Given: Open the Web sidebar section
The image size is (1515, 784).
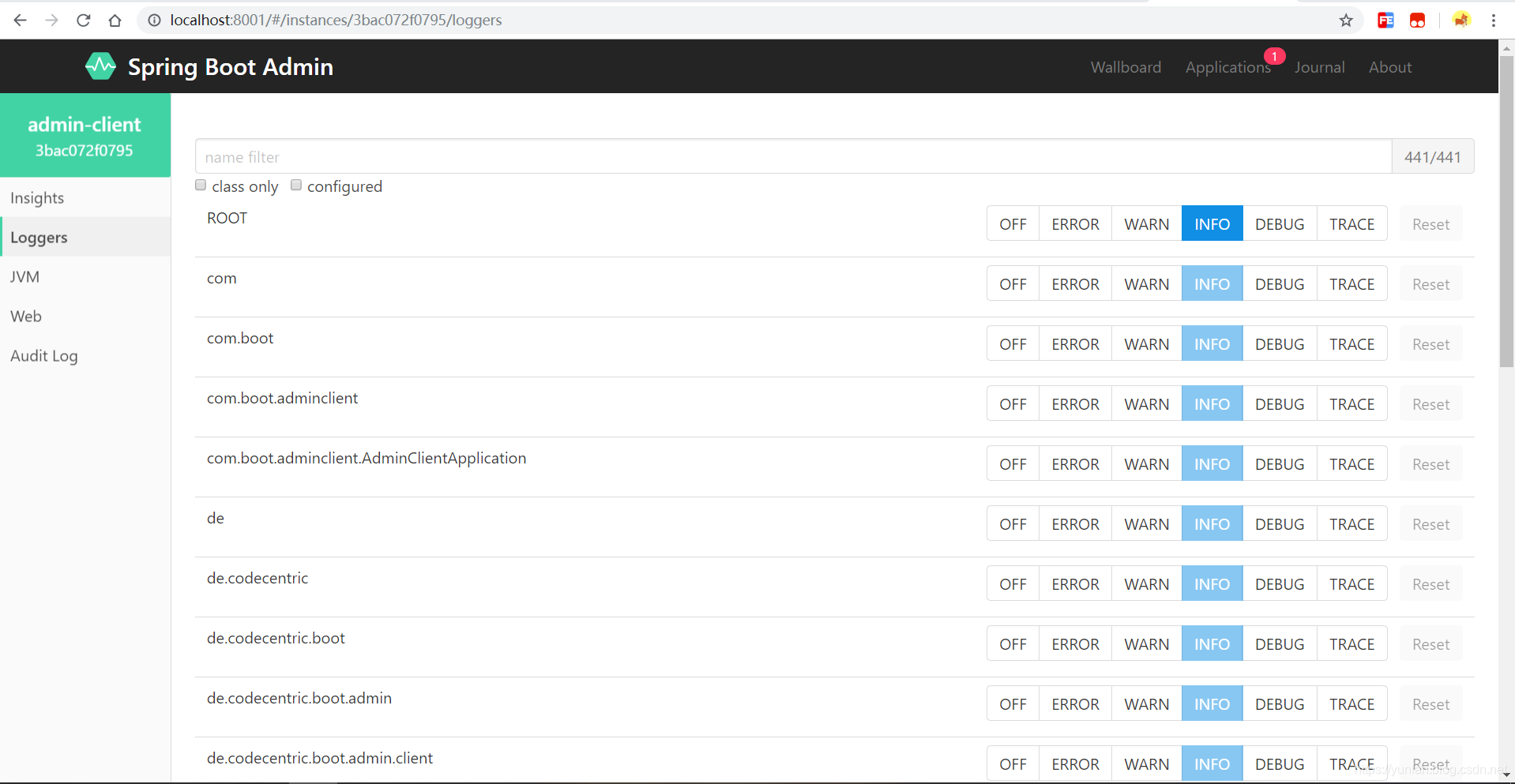Looking at the screenshot, I should 85,316.
